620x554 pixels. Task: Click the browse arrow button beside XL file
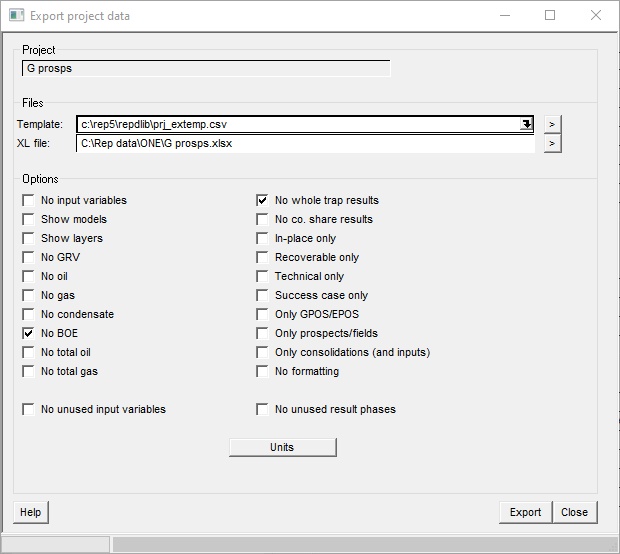coord(552,144)
